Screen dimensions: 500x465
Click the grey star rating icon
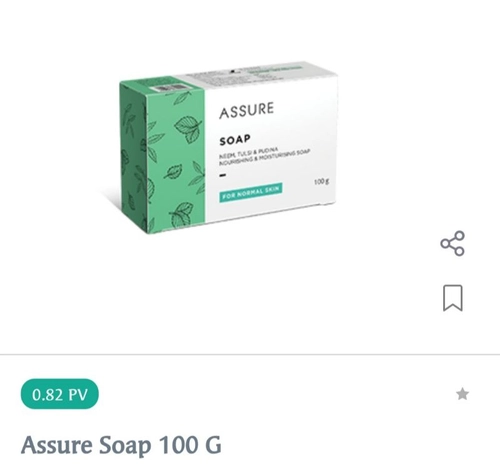(x=462, y=394)
